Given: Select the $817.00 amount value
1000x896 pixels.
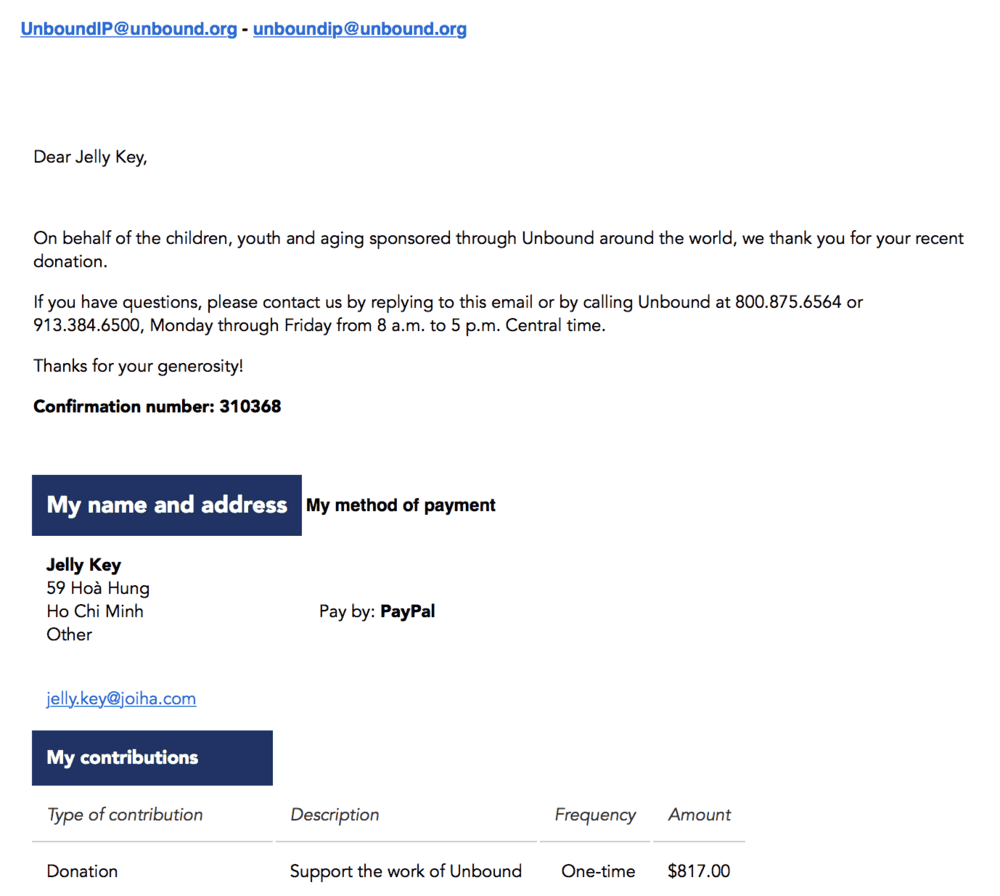Looking at the screenshot, I should pos(699,871).
